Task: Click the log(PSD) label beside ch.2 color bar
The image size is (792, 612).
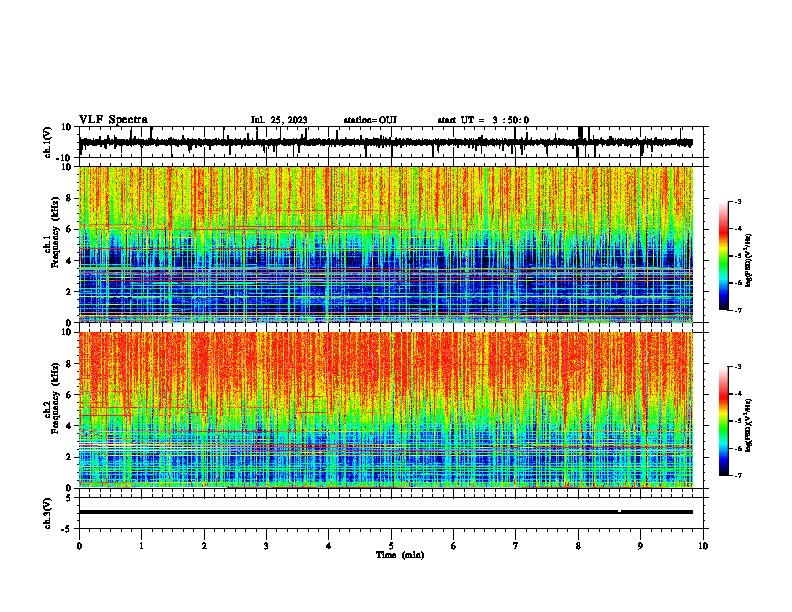Action: coord(749,425)
